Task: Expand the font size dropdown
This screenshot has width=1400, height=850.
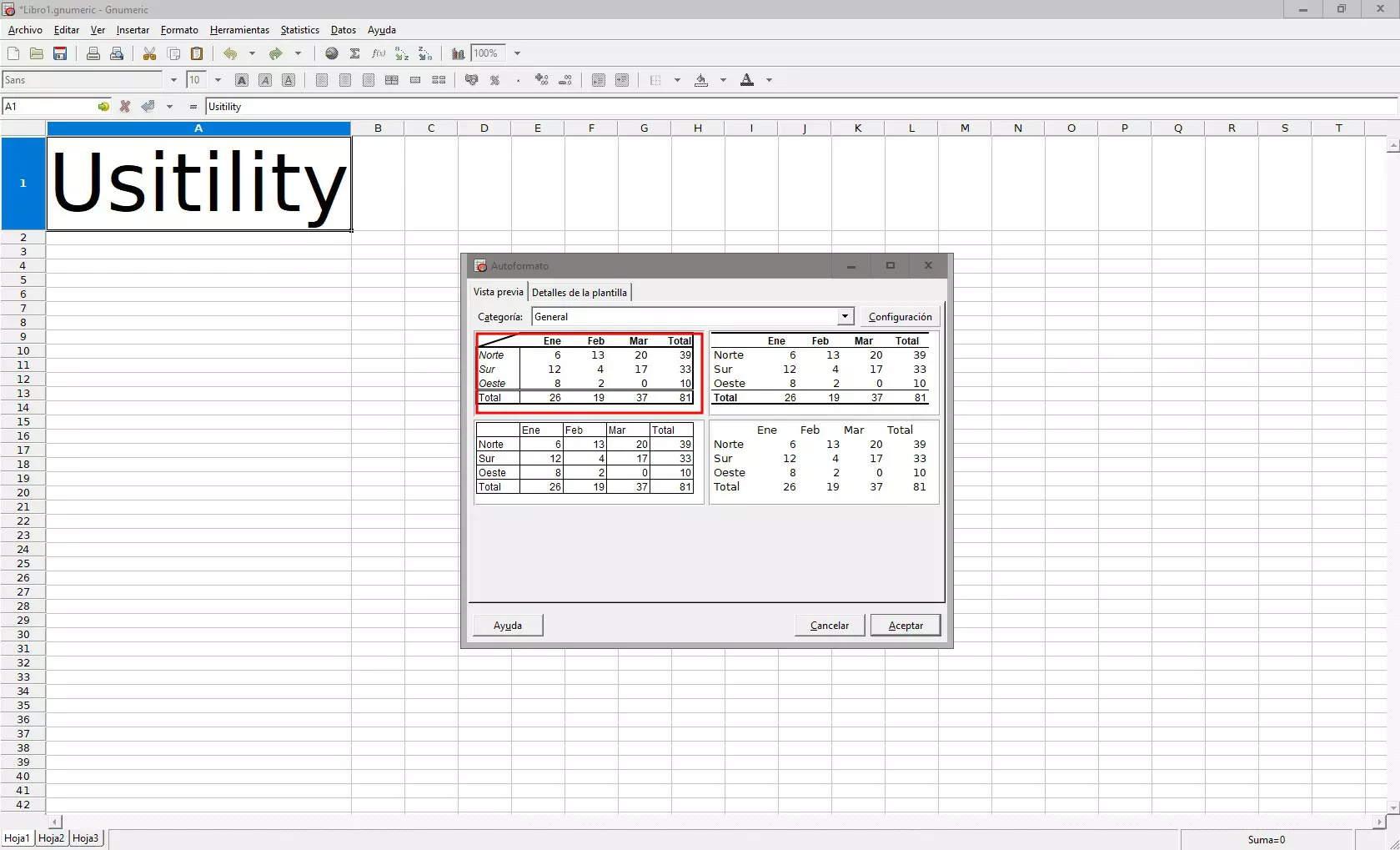Action: [218, 80]
